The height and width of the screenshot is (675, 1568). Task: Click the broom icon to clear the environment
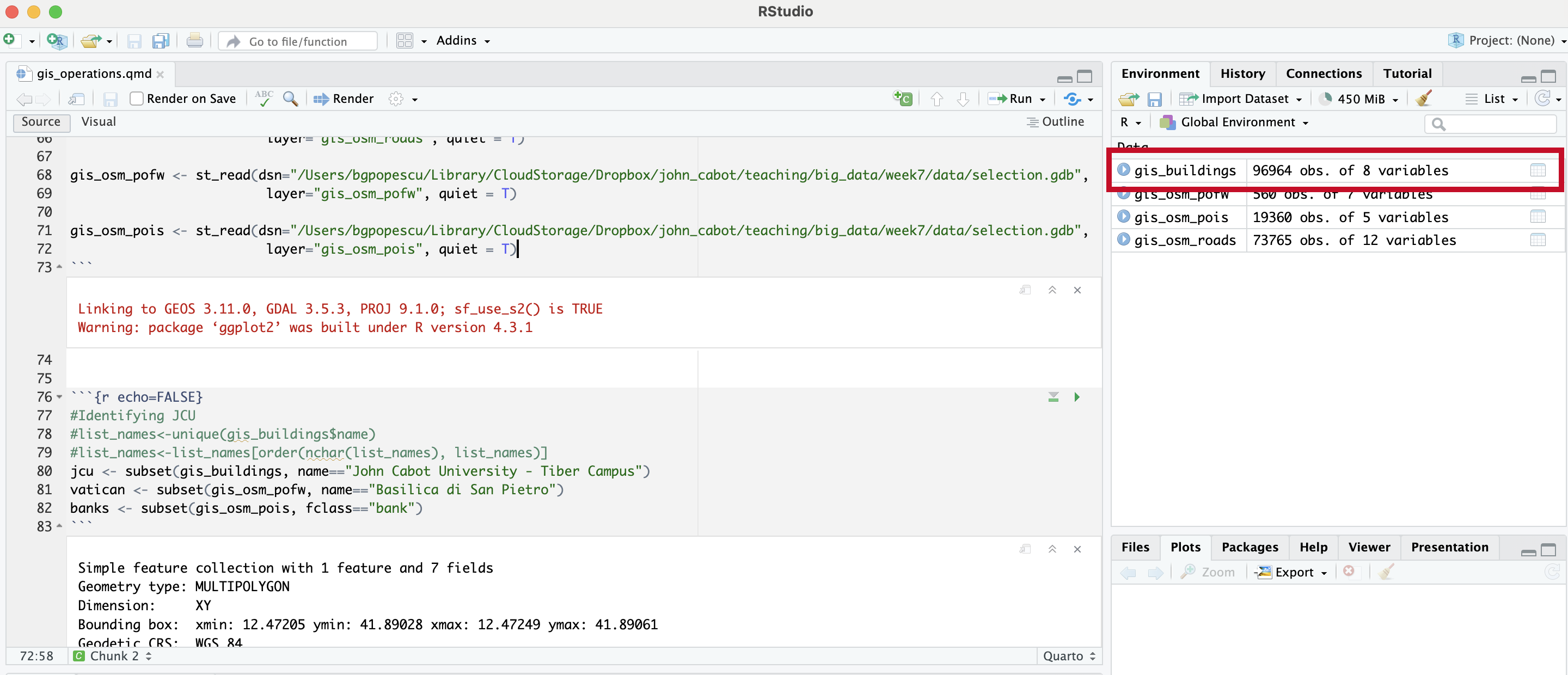tap(1423, 99)
